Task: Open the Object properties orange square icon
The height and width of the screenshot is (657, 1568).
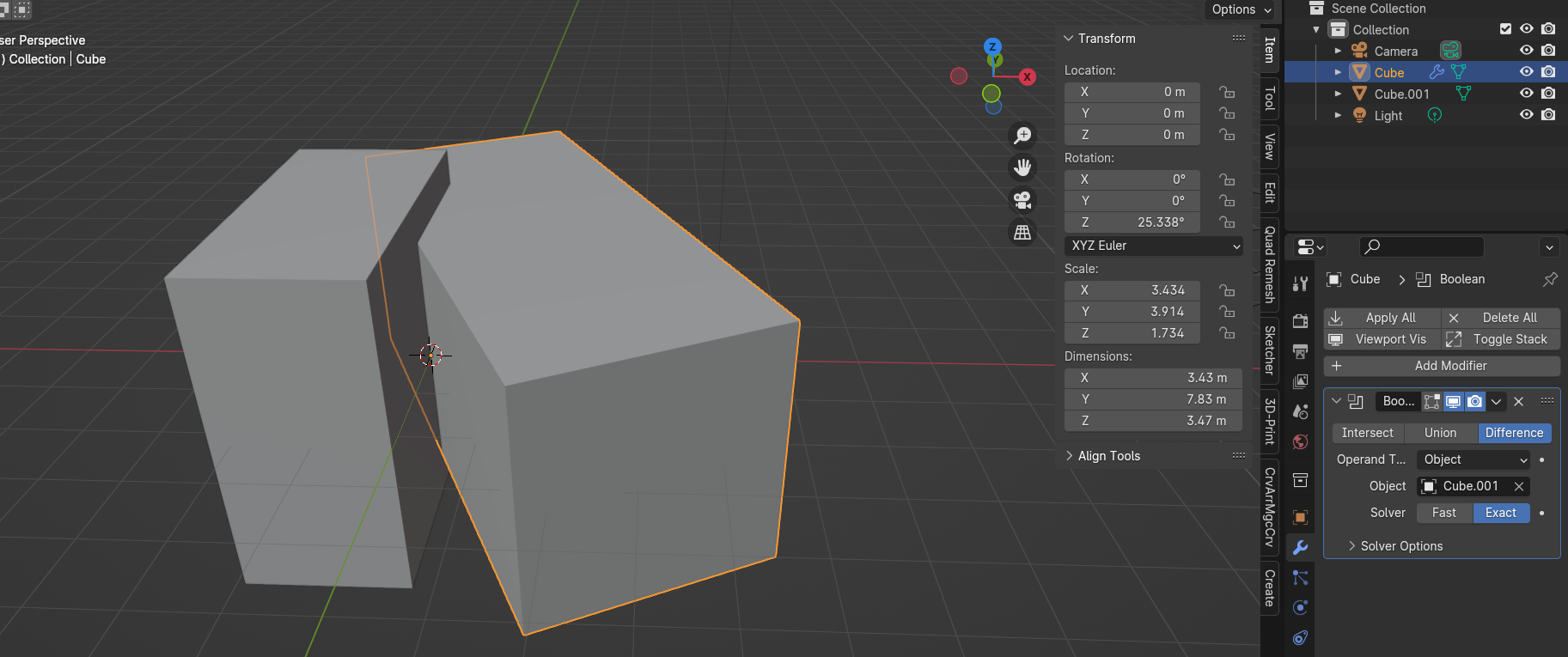Action: click(x=1301, y=517)
